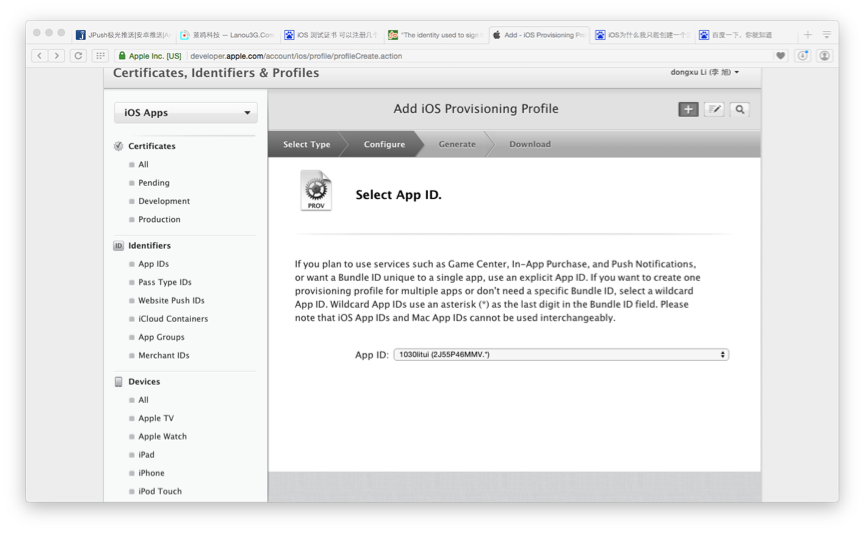Open All under Devices
This screenshot has height=533, width=865.
coord(143,399)
